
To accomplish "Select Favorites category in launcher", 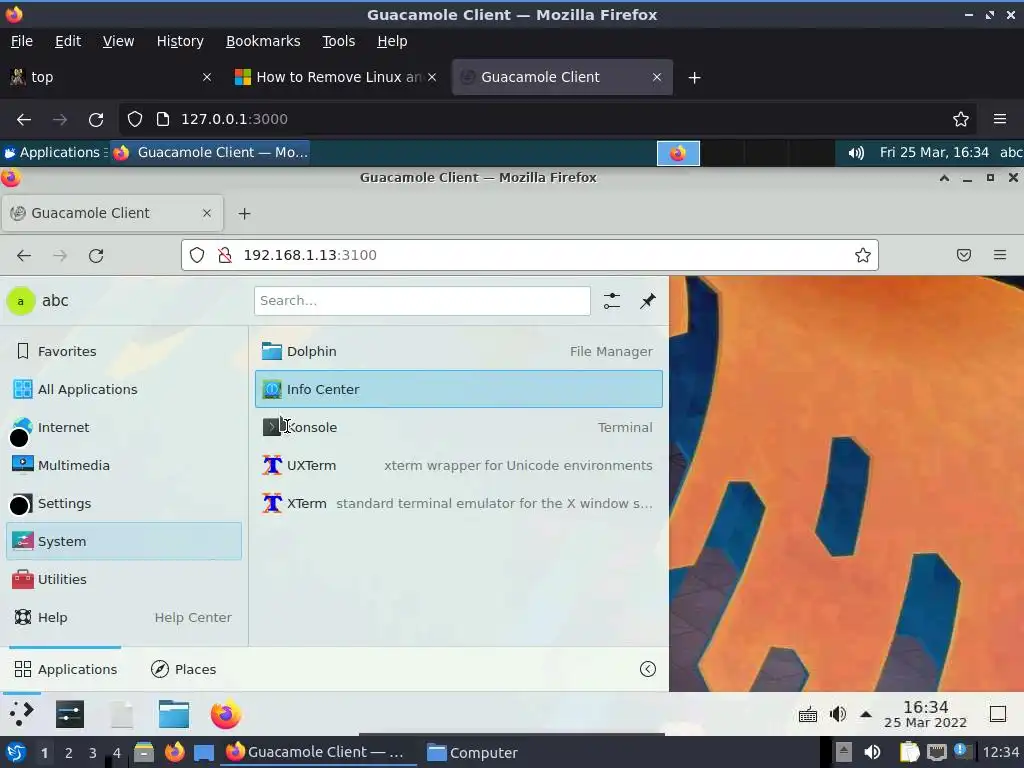I will (124, 351).
